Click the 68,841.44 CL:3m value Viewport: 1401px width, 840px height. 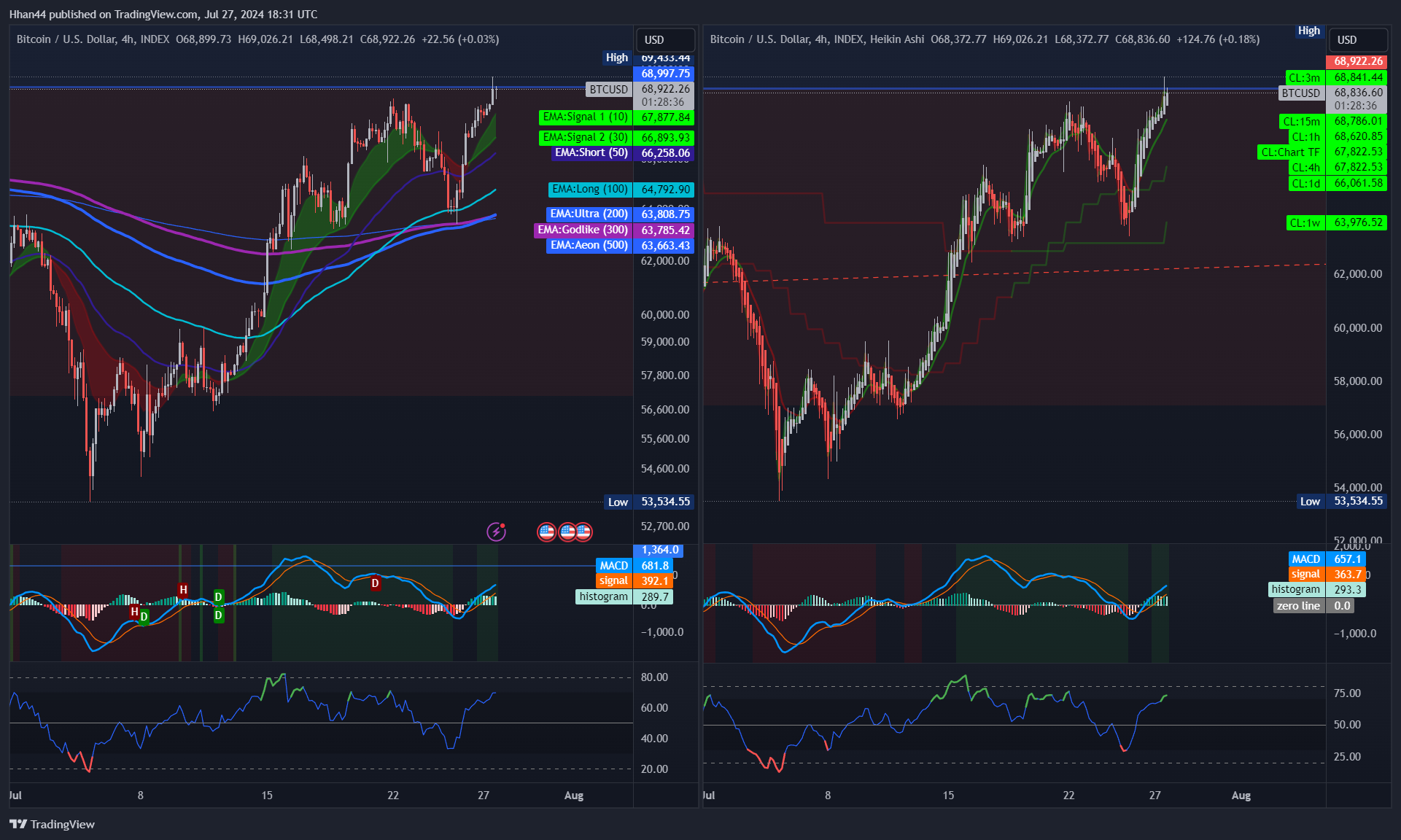(x=1357, y=77)
